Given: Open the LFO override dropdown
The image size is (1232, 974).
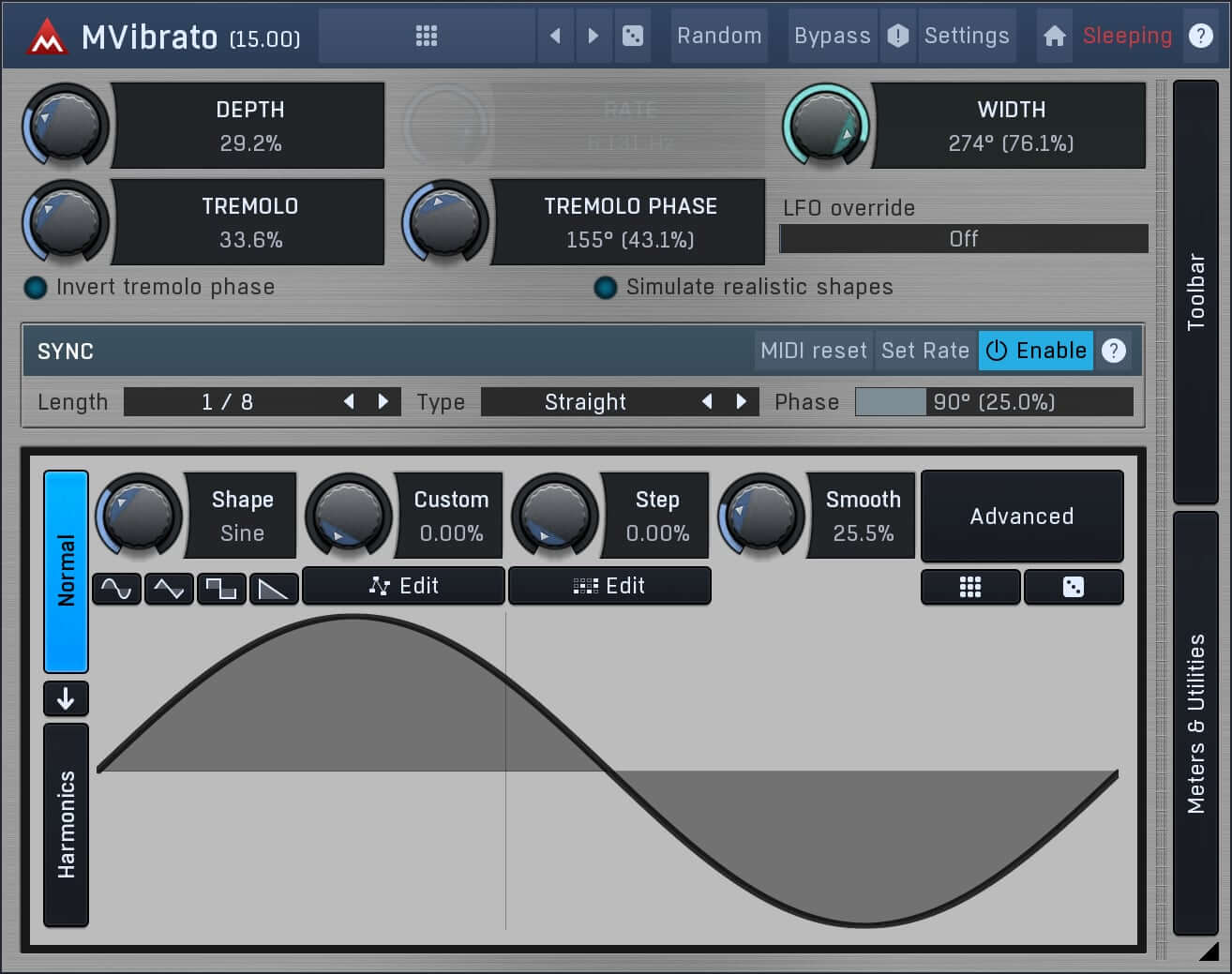Looking at the screenshot, I should (x=963, y=239).
